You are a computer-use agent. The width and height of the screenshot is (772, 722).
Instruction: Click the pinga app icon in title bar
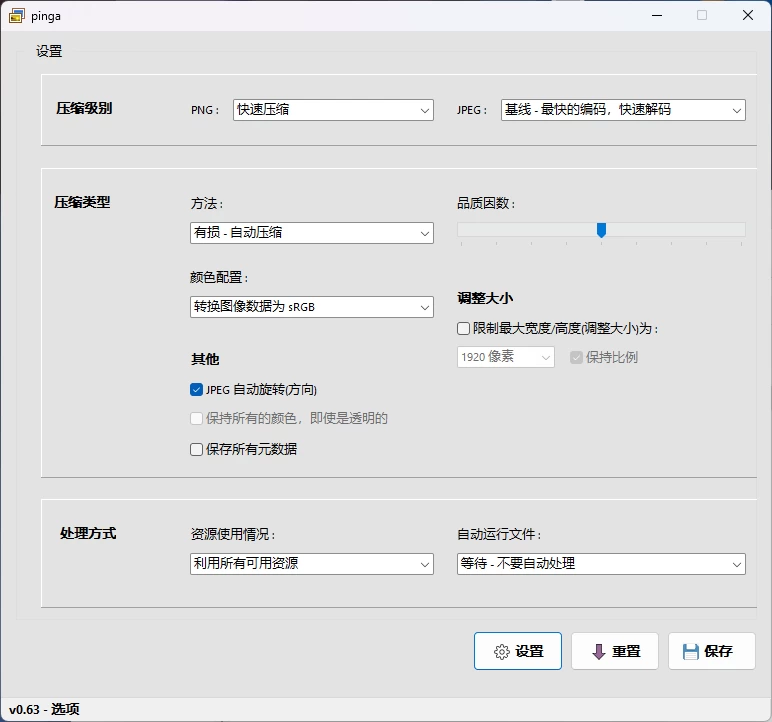[x=17, y=16]
